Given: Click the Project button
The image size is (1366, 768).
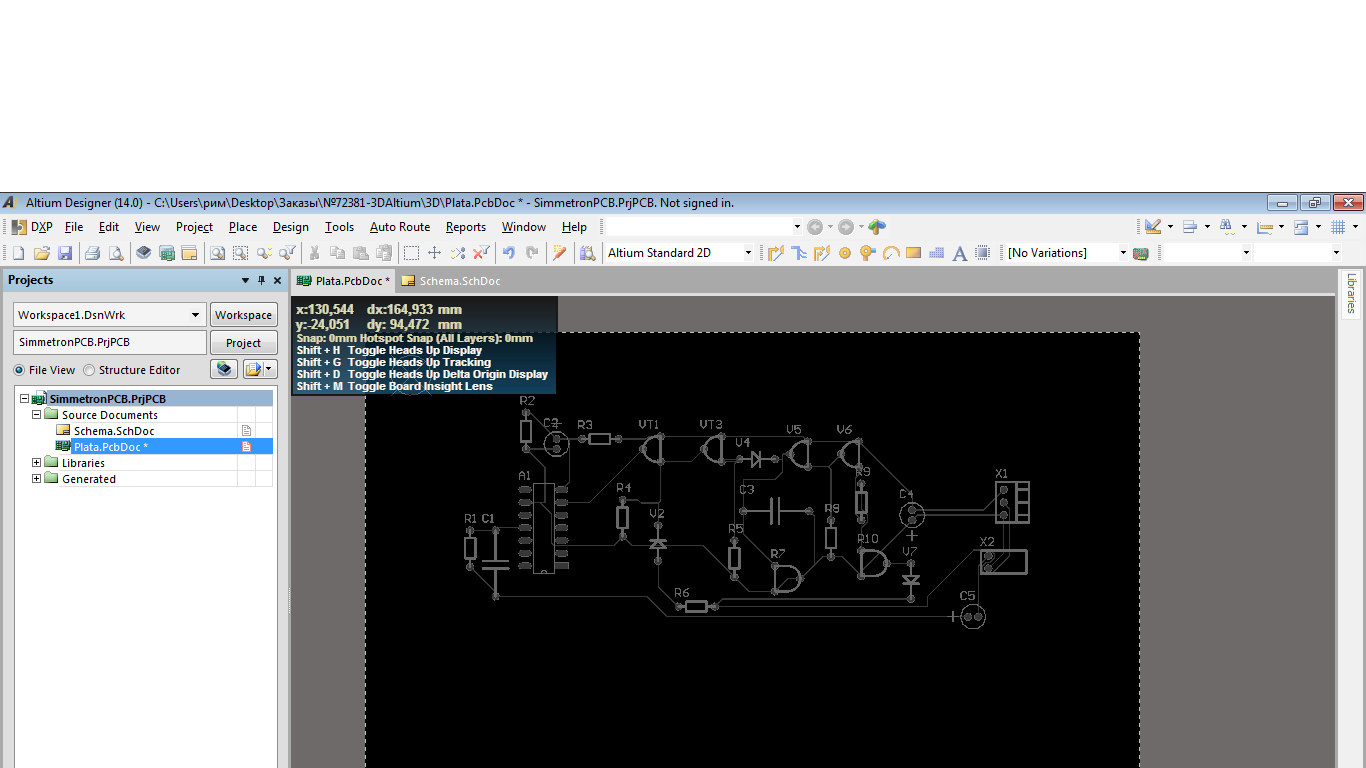Looking at the screenshot, I should pyautogui.click(x=243, y=343).
